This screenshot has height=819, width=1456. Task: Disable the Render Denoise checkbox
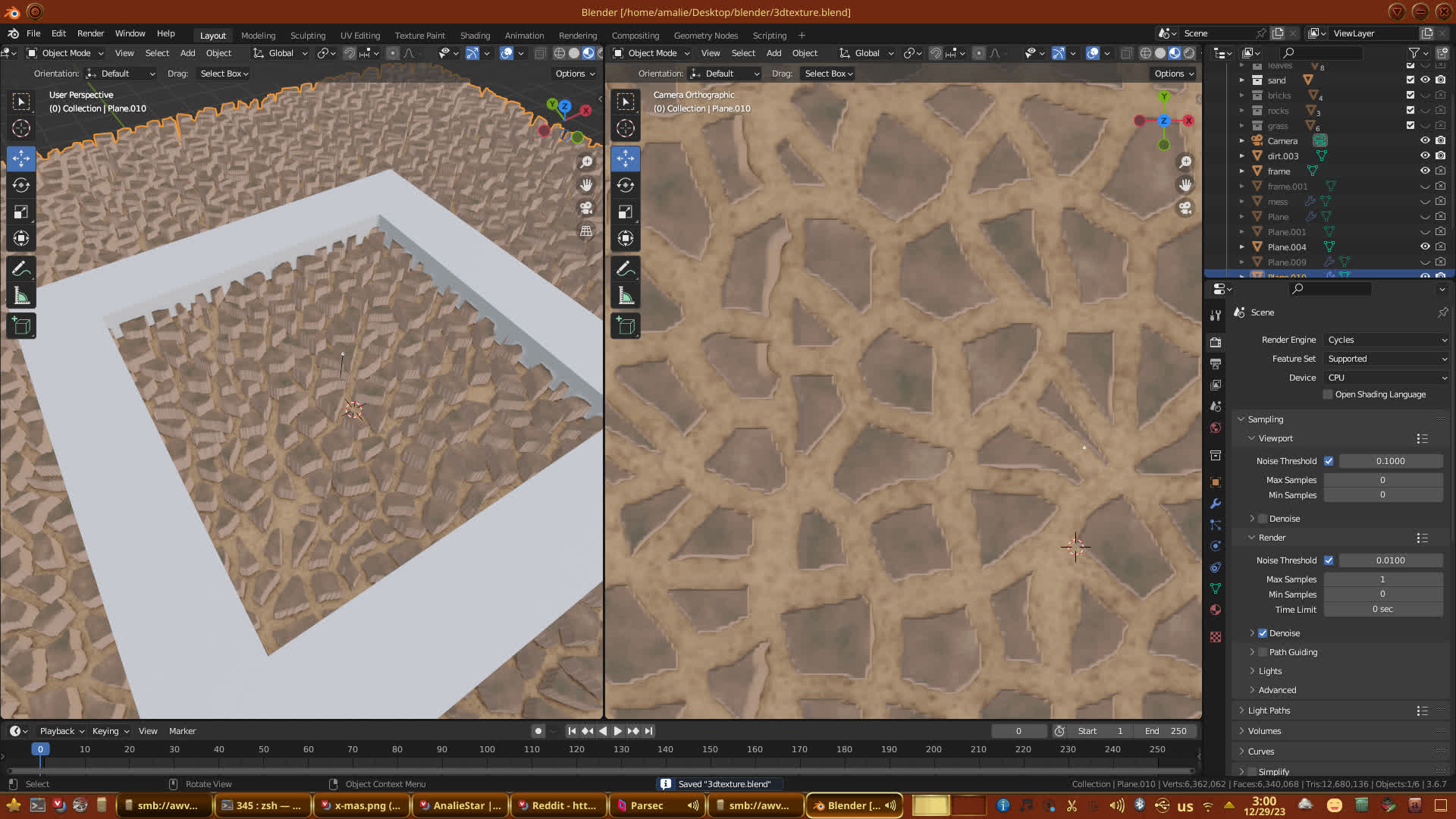[1263, 633]
